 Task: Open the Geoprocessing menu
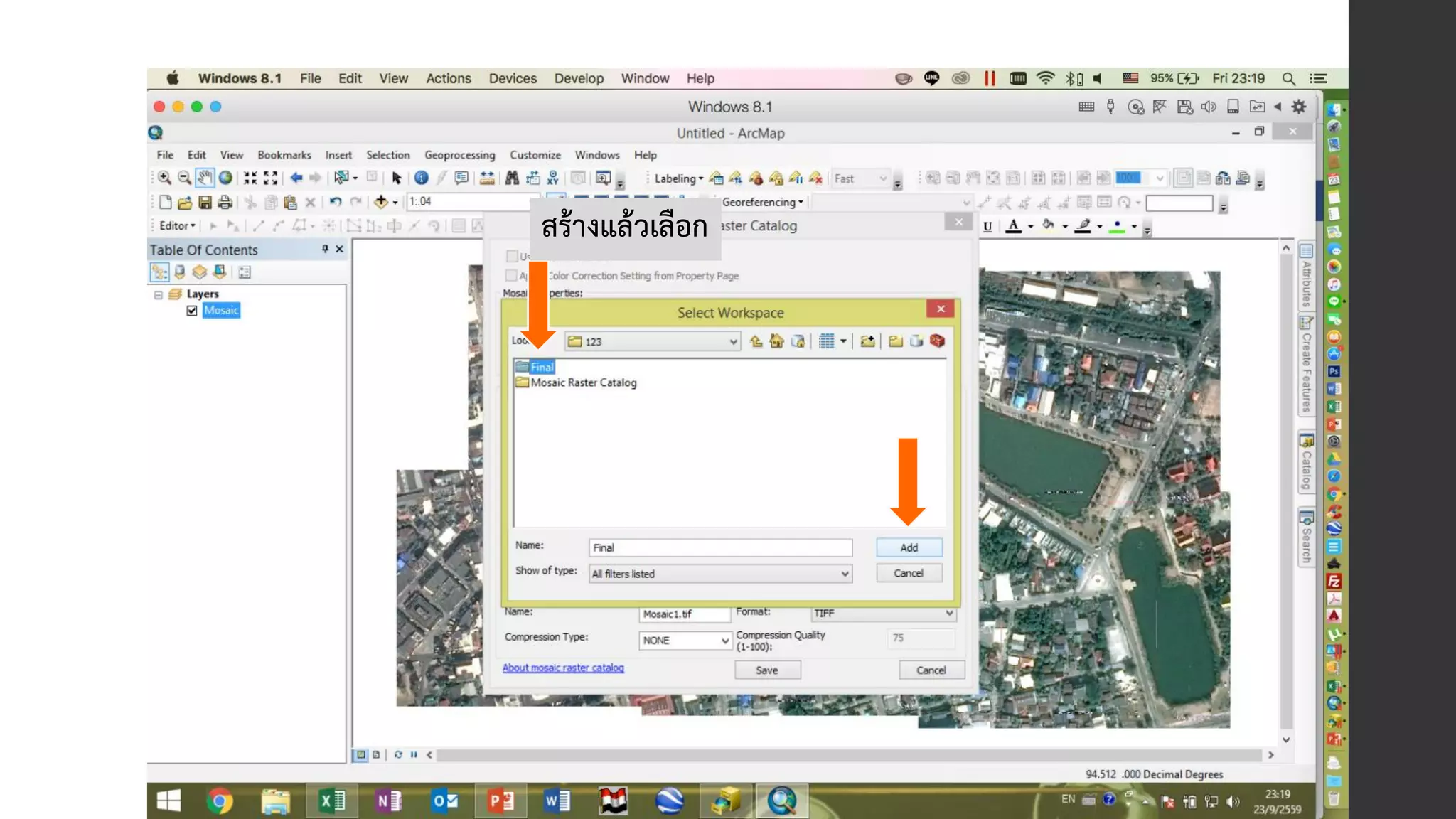click(x=459, y=155)
